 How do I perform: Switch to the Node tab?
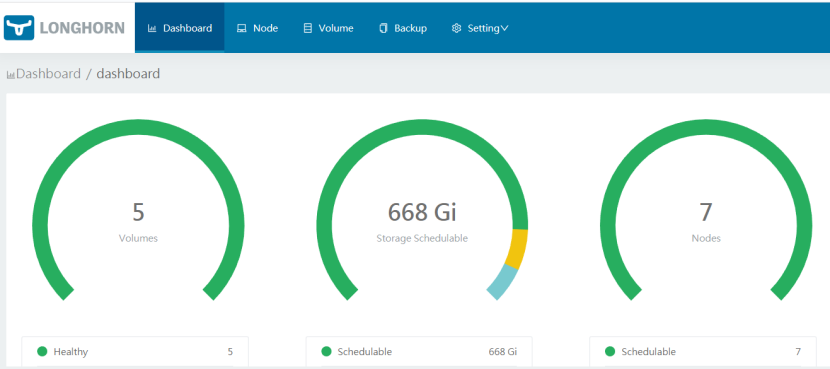click(x=257, y=28)
